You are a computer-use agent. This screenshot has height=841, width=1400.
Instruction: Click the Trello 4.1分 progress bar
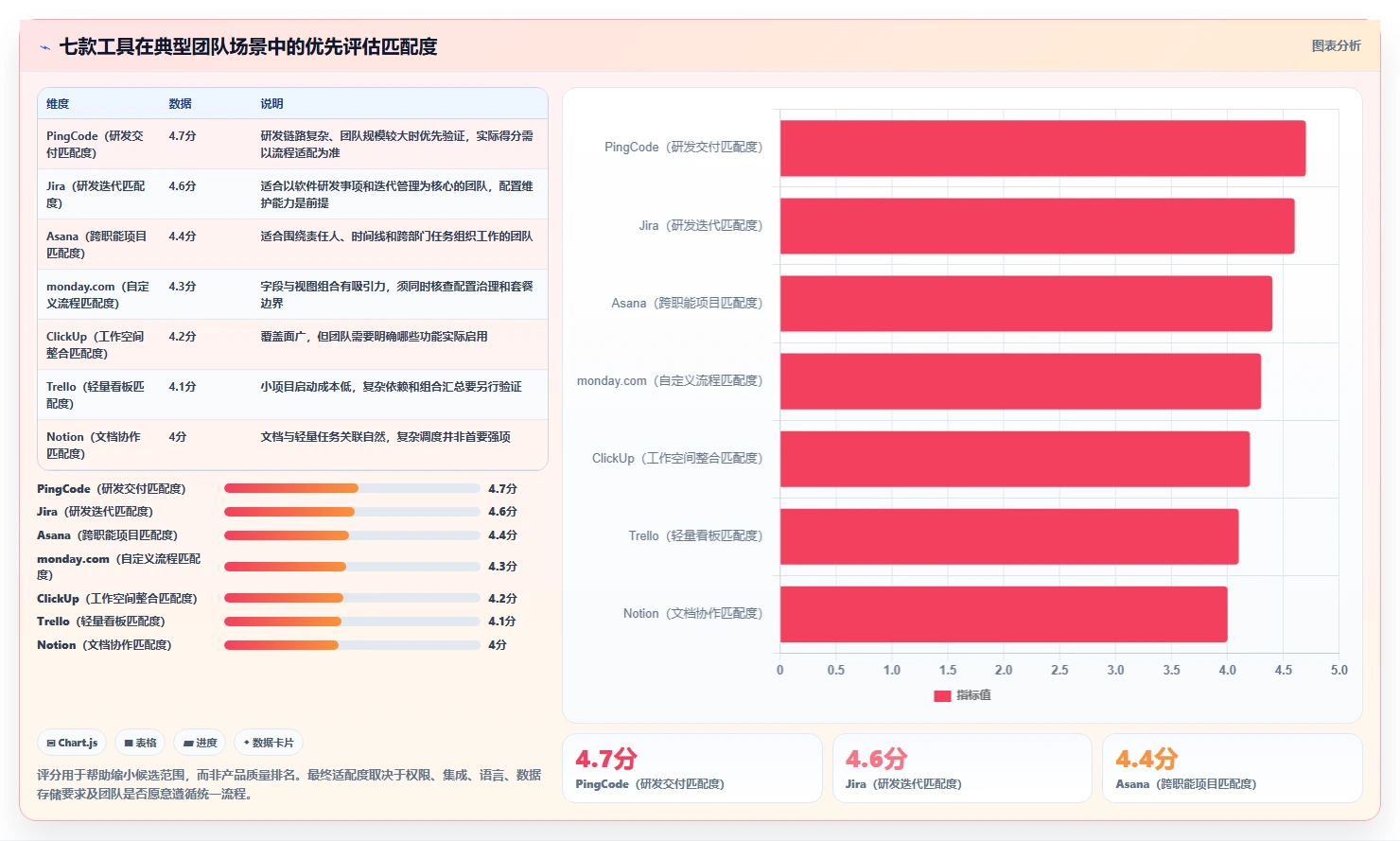(352, 622)
